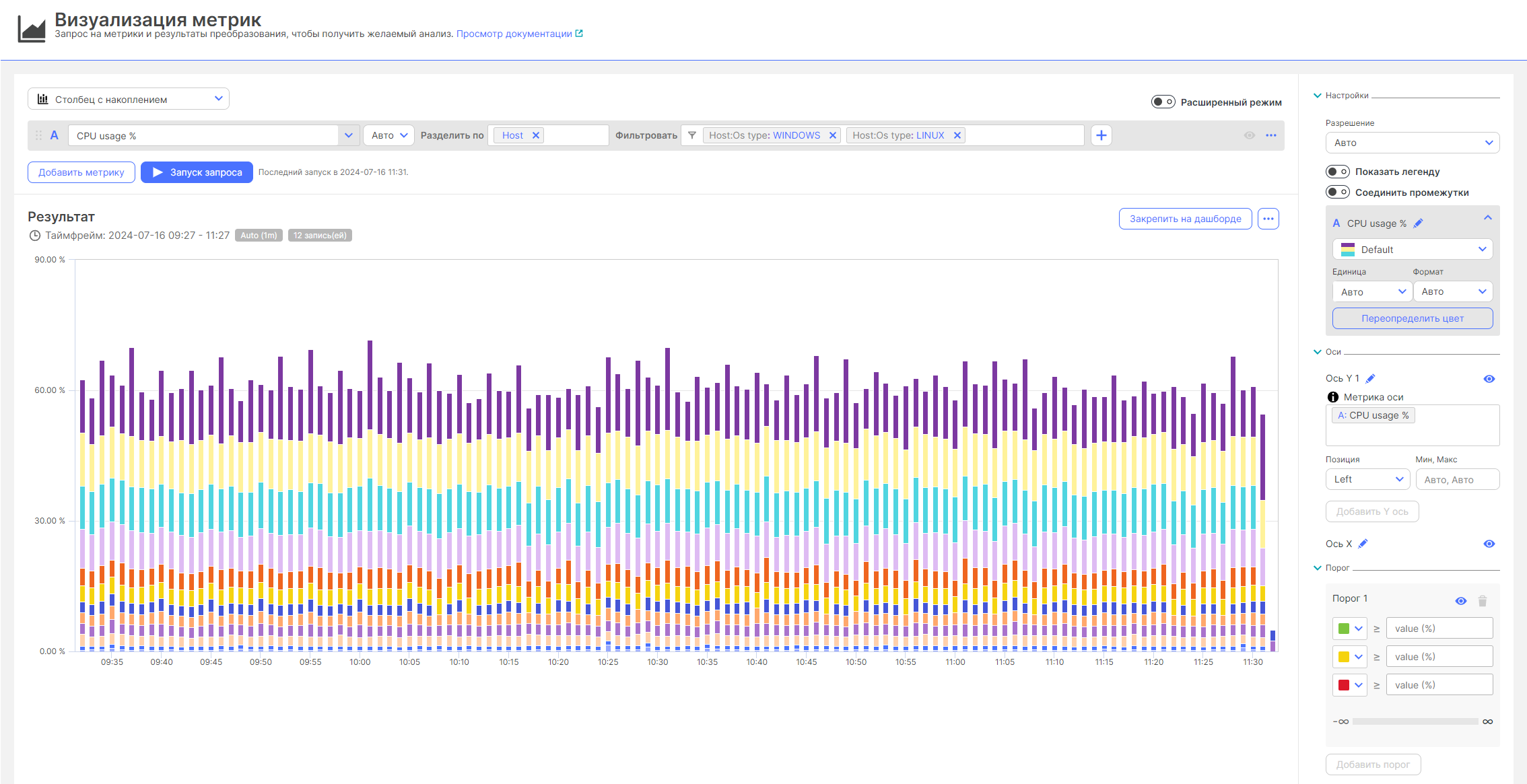
Task: Enable Показать легенду toggle
Action: [1337, 172]
